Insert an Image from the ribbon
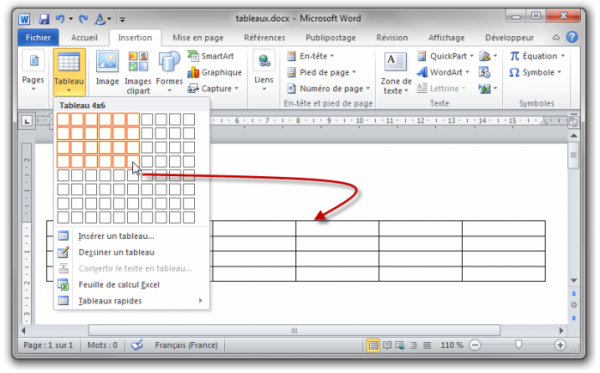Viewport: 600px width, 373px height. 107,69
